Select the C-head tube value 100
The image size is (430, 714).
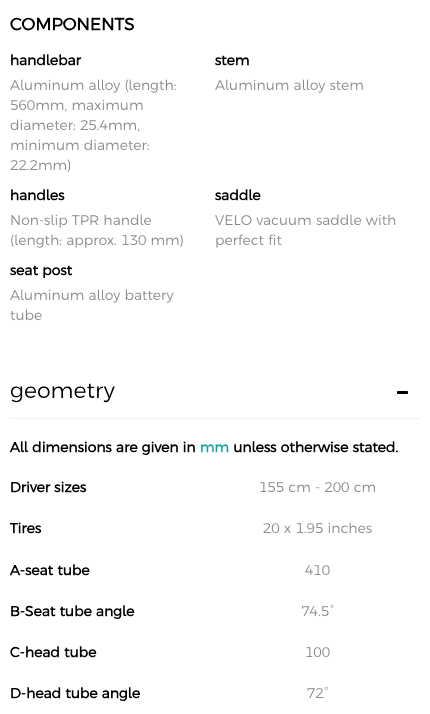[x=317, y=652]
